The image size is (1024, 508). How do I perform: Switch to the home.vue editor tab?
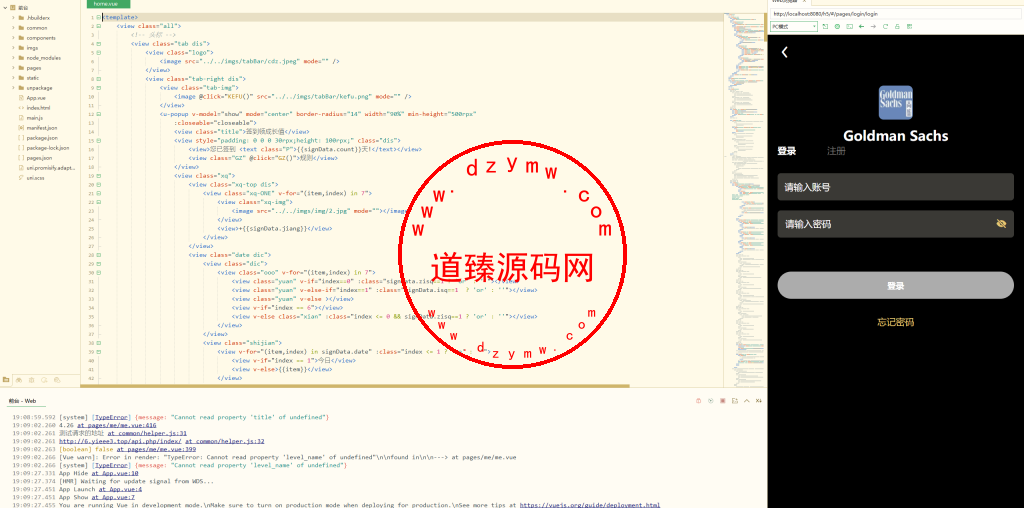click(108, 4)
